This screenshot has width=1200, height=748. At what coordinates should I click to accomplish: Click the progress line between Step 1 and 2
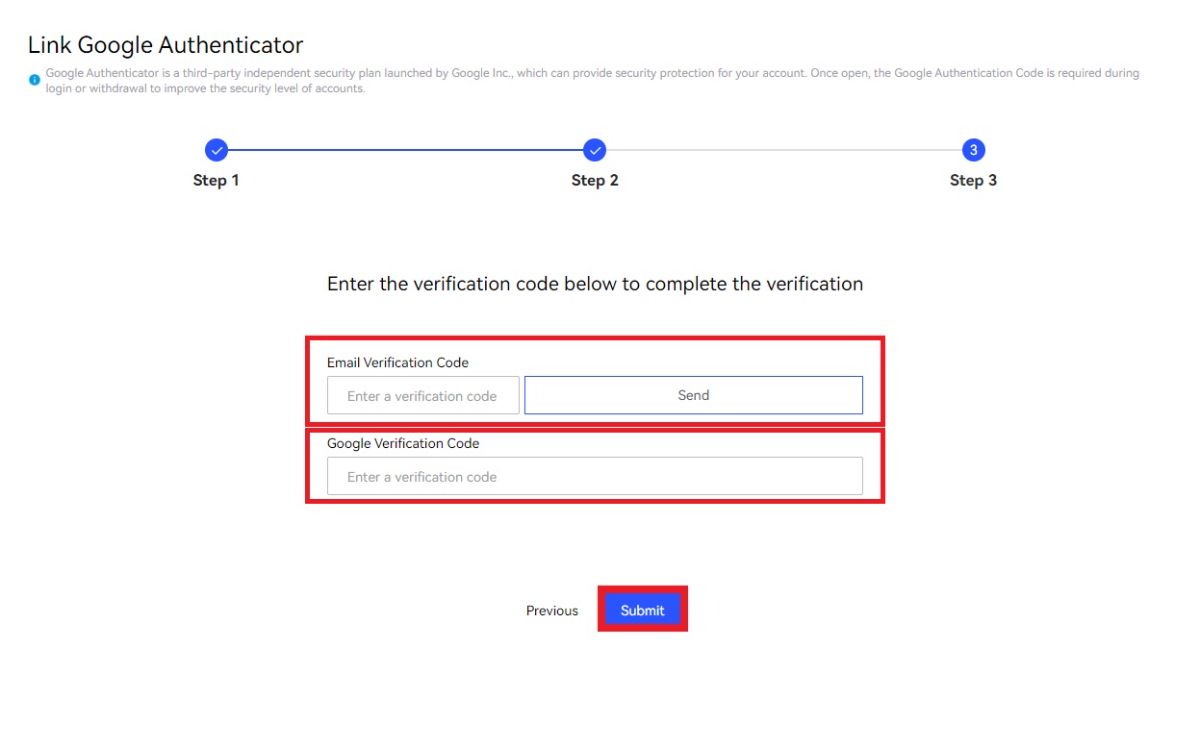tap(405, 150)
